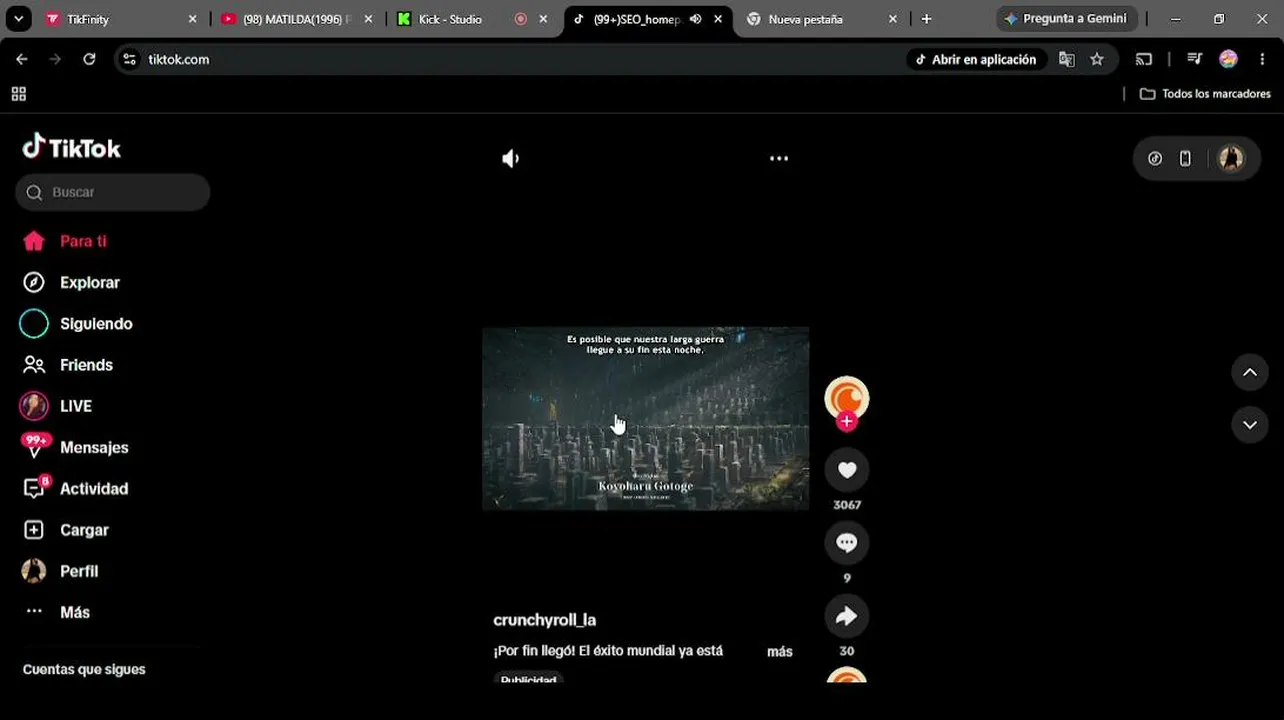Open the phone app icon

[1185, 158]
